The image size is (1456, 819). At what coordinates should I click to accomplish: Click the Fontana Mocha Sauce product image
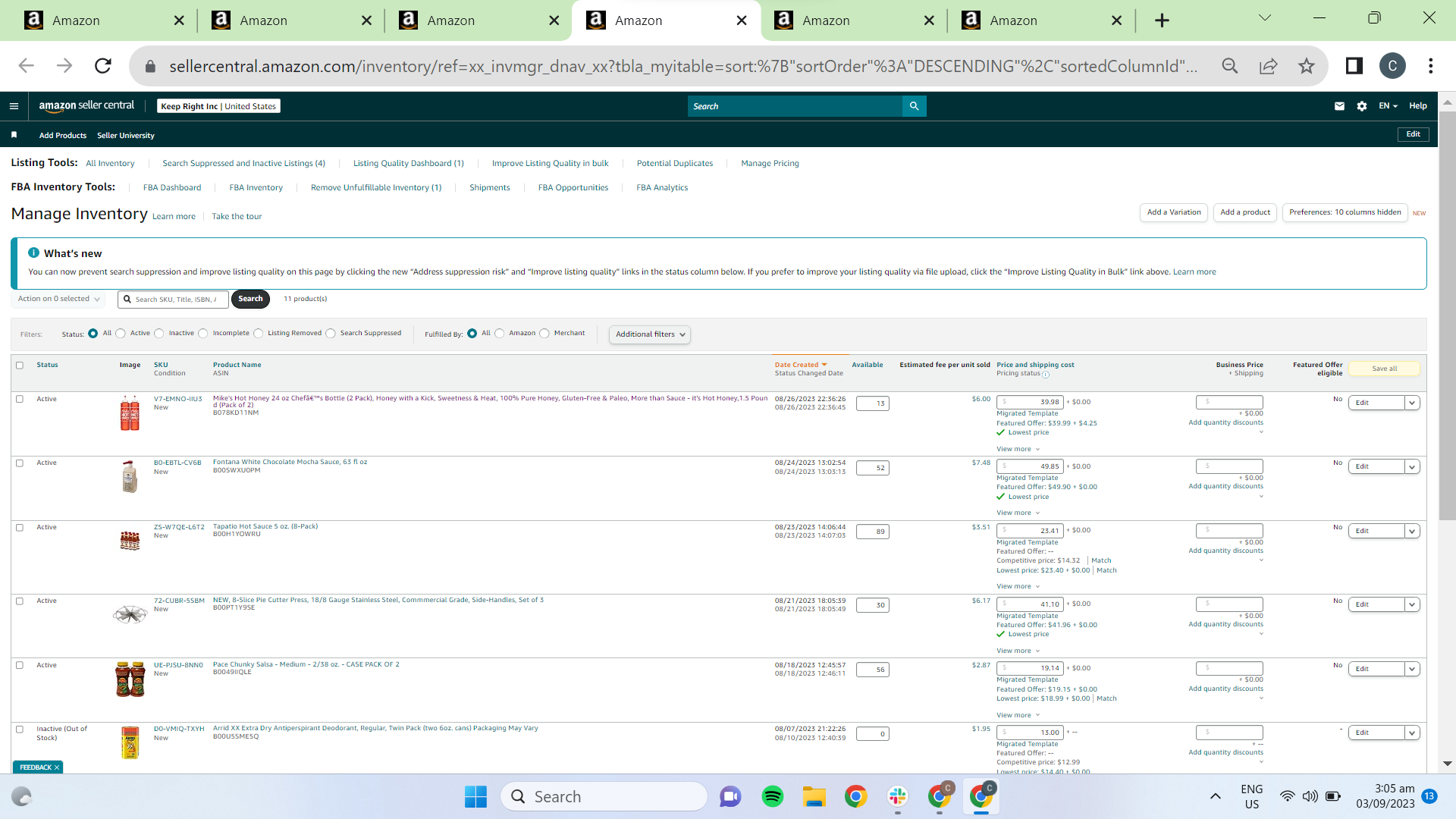[x=130, y=476]
